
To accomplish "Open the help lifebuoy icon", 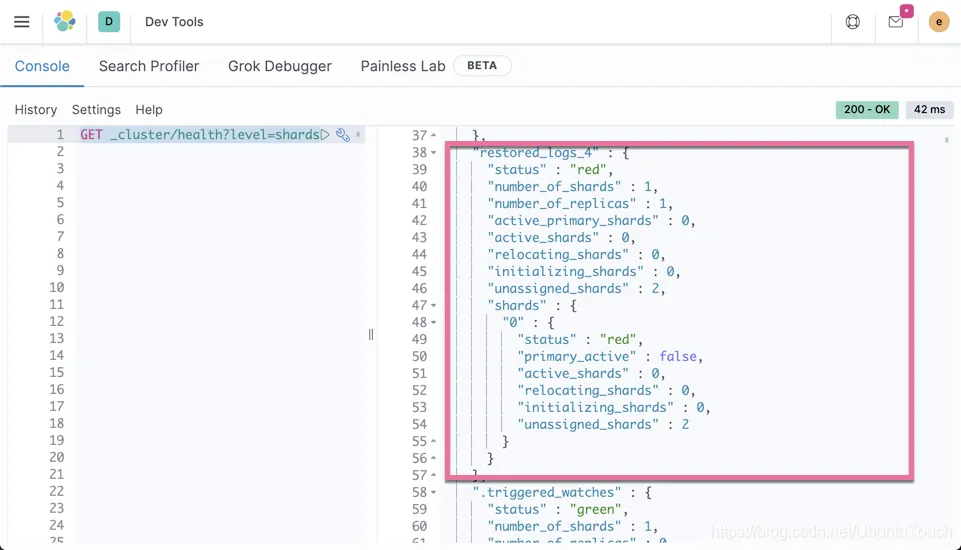I will click(x=853, y=22).
